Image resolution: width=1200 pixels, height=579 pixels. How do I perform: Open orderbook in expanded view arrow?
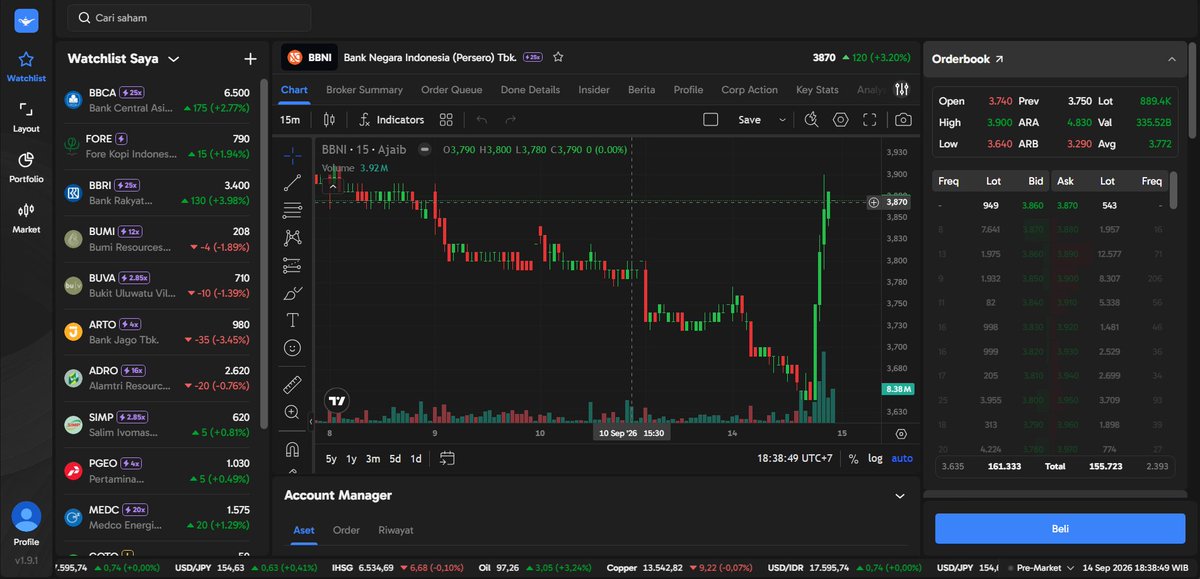point(999,59)
